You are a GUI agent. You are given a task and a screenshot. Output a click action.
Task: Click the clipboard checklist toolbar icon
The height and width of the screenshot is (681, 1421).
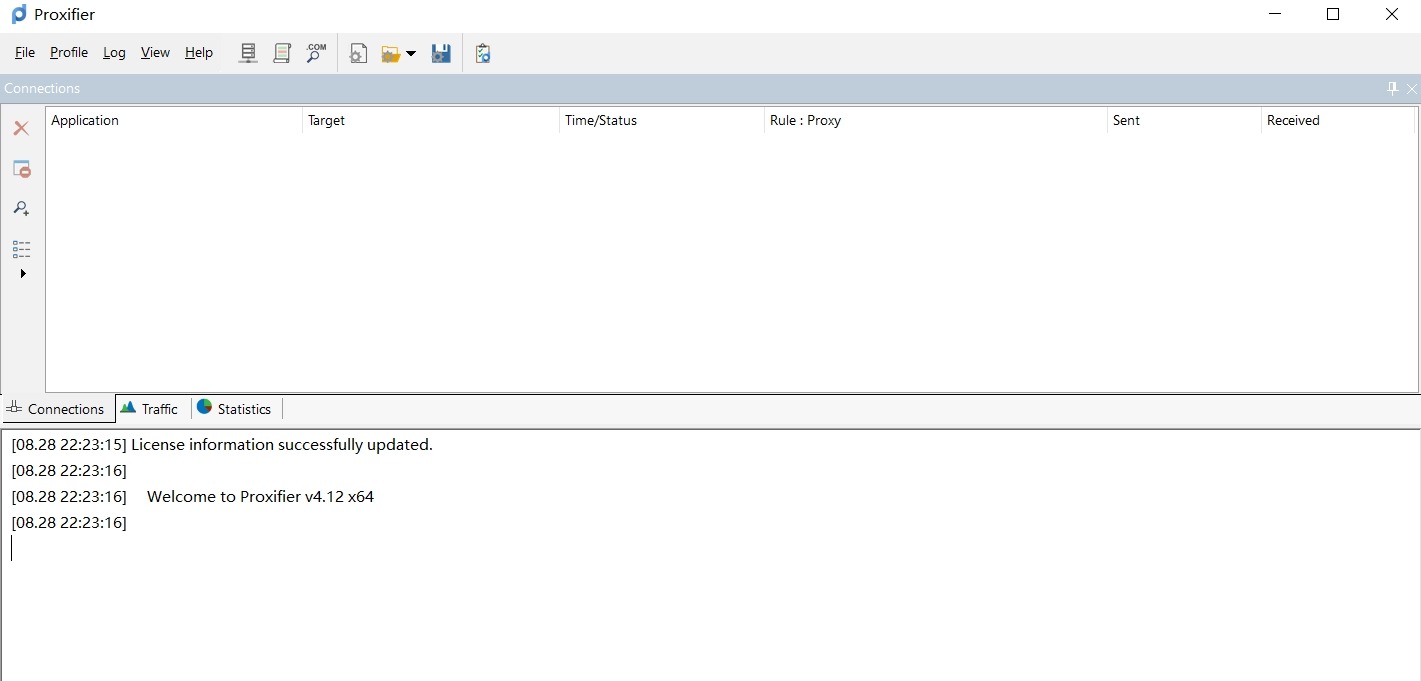coord(483,54)
